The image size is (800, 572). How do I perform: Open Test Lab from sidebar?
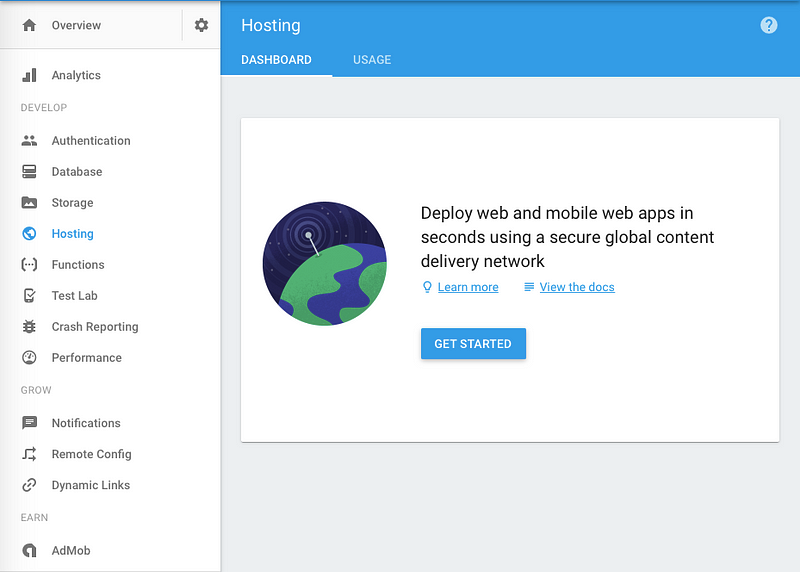(74, 295)
